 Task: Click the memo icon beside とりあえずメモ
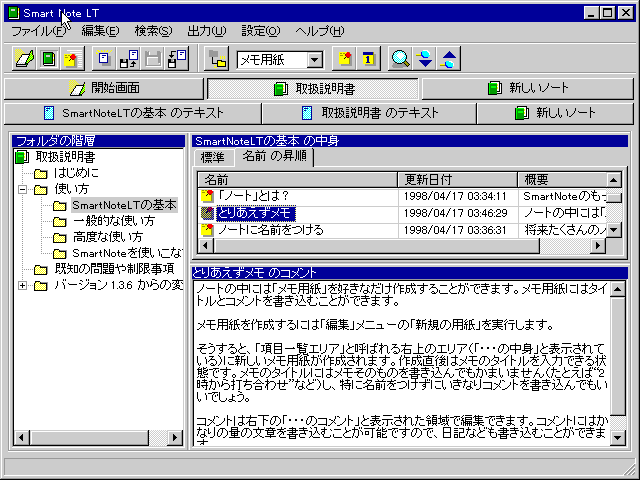(207, 213)
